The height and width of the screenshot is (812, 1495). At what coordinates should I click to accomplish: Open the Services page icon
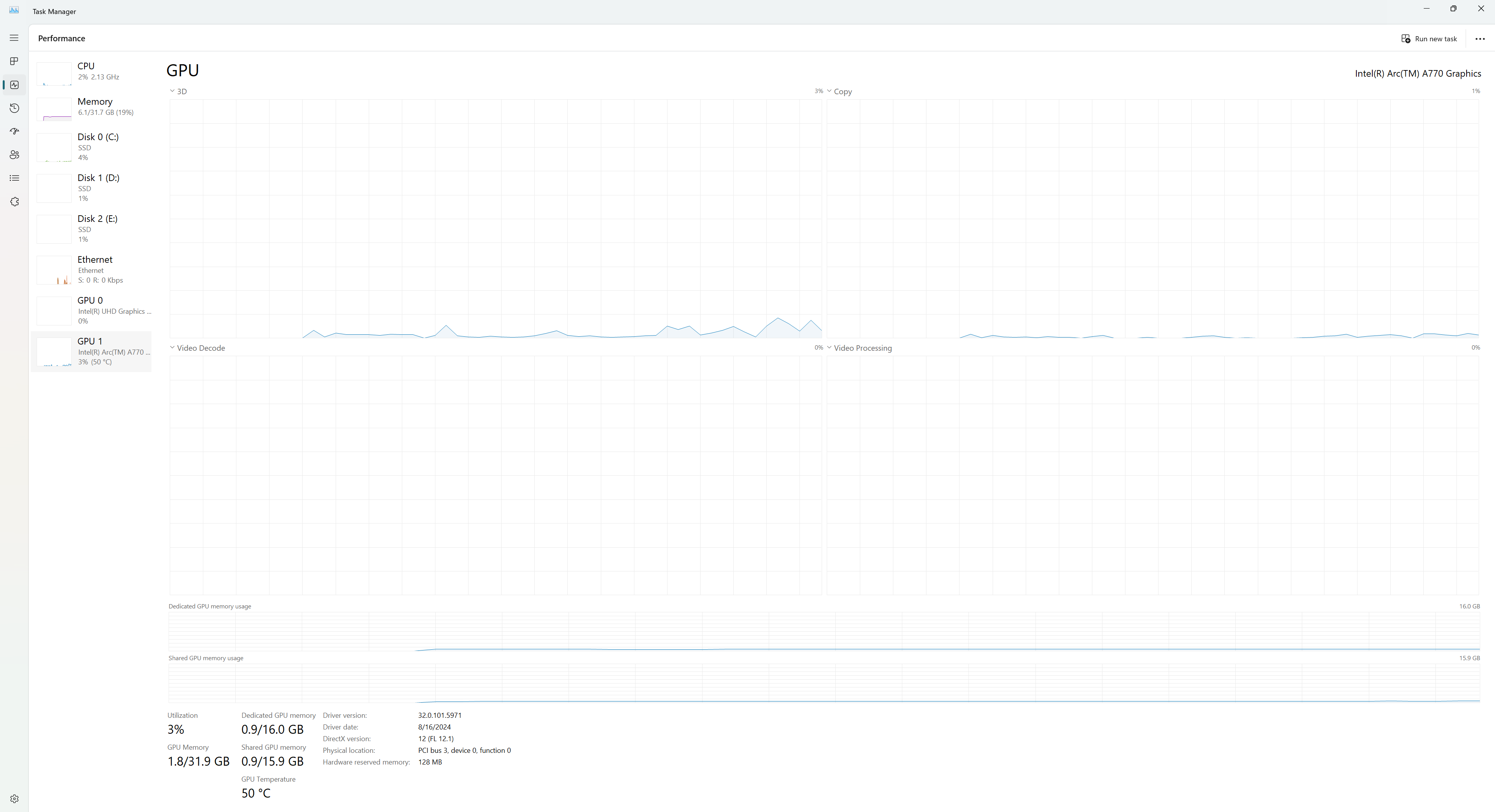tap(14, 202)
